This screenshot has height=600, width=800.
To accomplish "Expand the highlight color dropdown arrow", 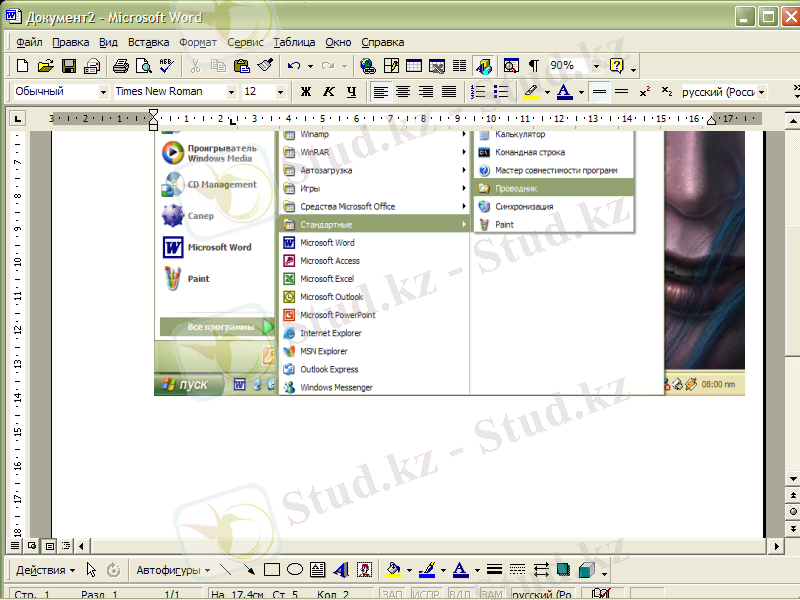I will click(547, 92).
